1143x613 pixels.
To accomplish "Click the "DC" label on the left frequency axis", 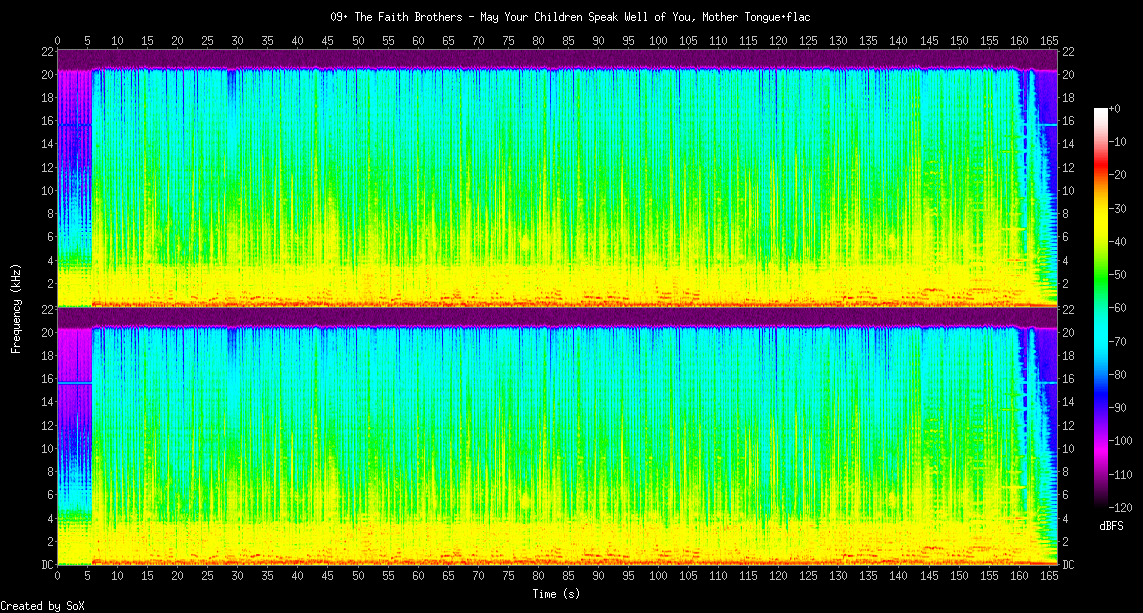I will click(47, 565).
